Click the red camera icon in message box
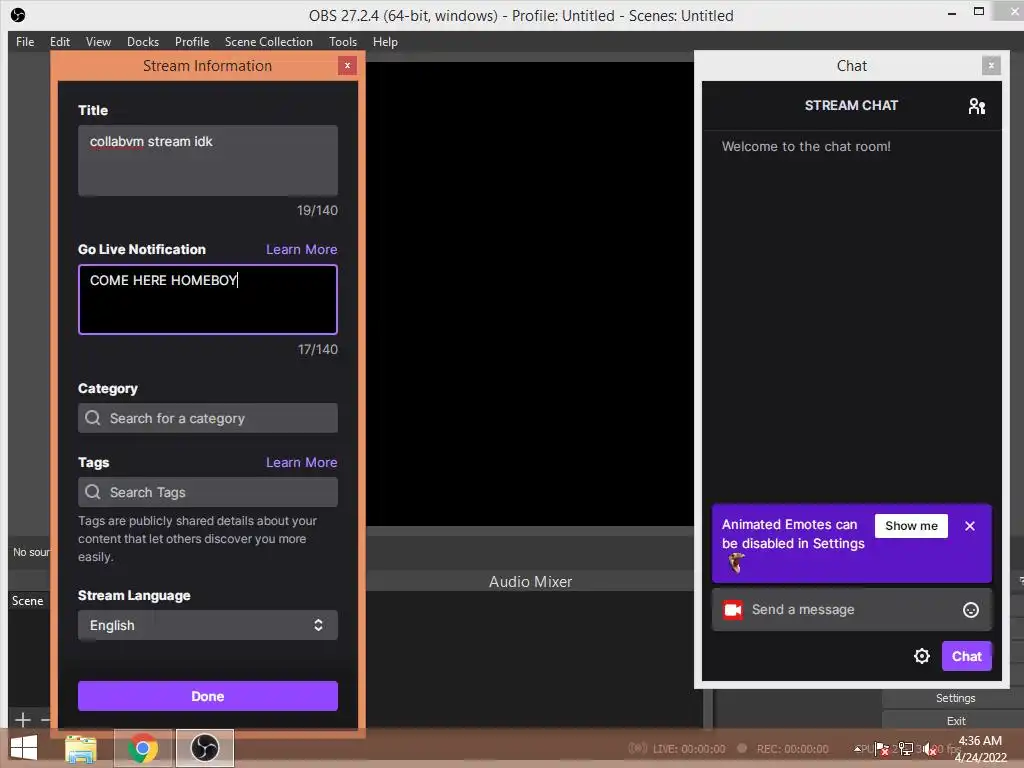This screenshot has height=768, width=1024. [x=733, y=609]
